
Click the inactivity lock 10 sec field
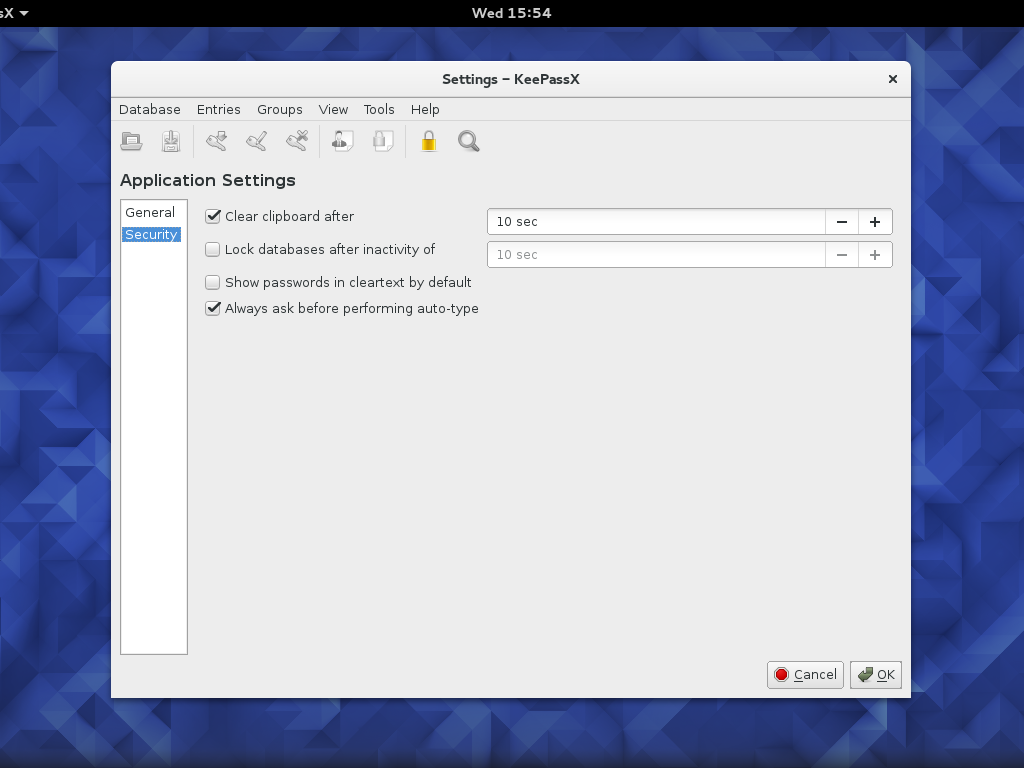(656, 255)
